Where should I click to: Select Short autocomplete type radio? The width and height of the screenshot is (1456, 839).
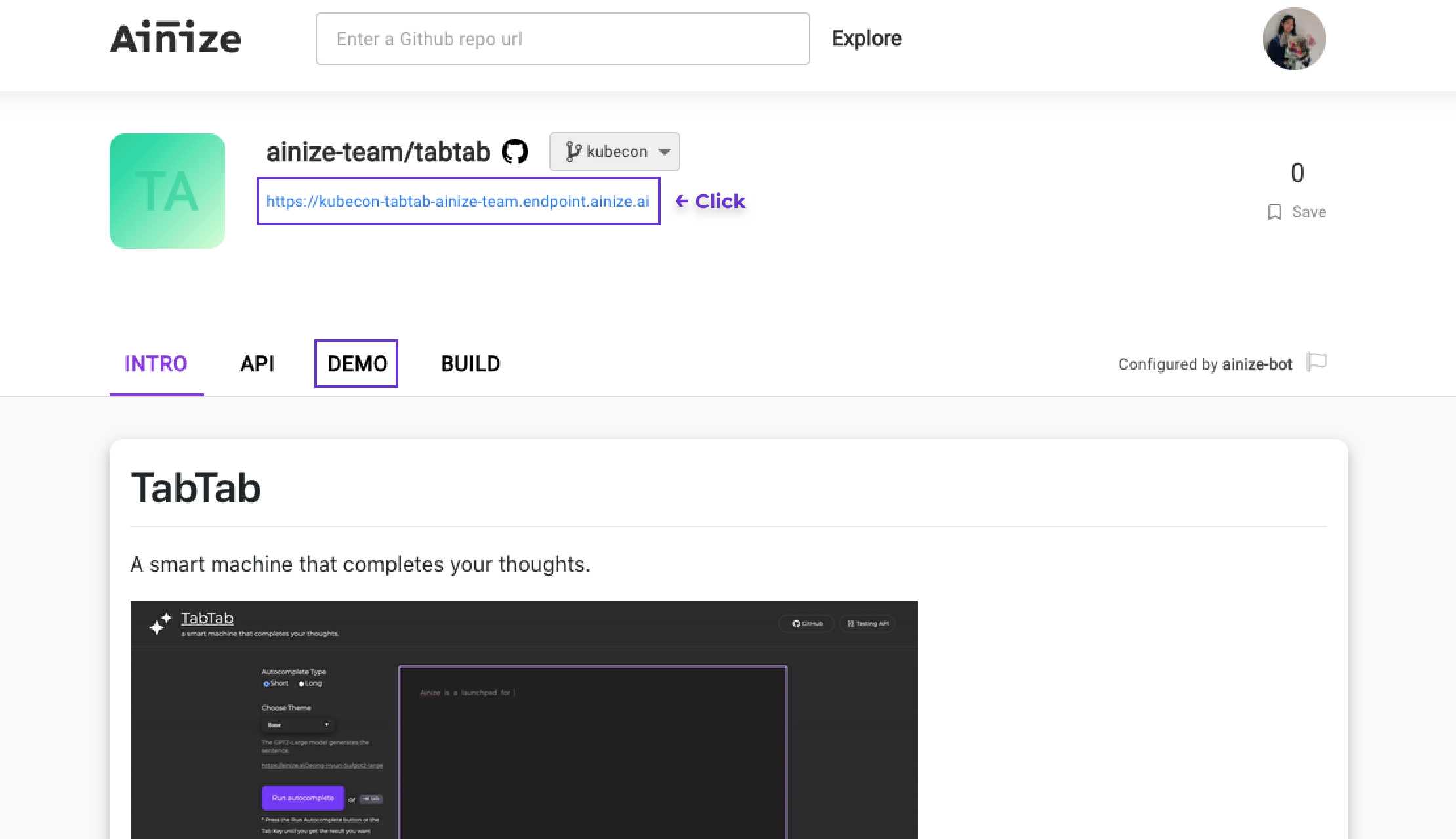tap(266, 683)
